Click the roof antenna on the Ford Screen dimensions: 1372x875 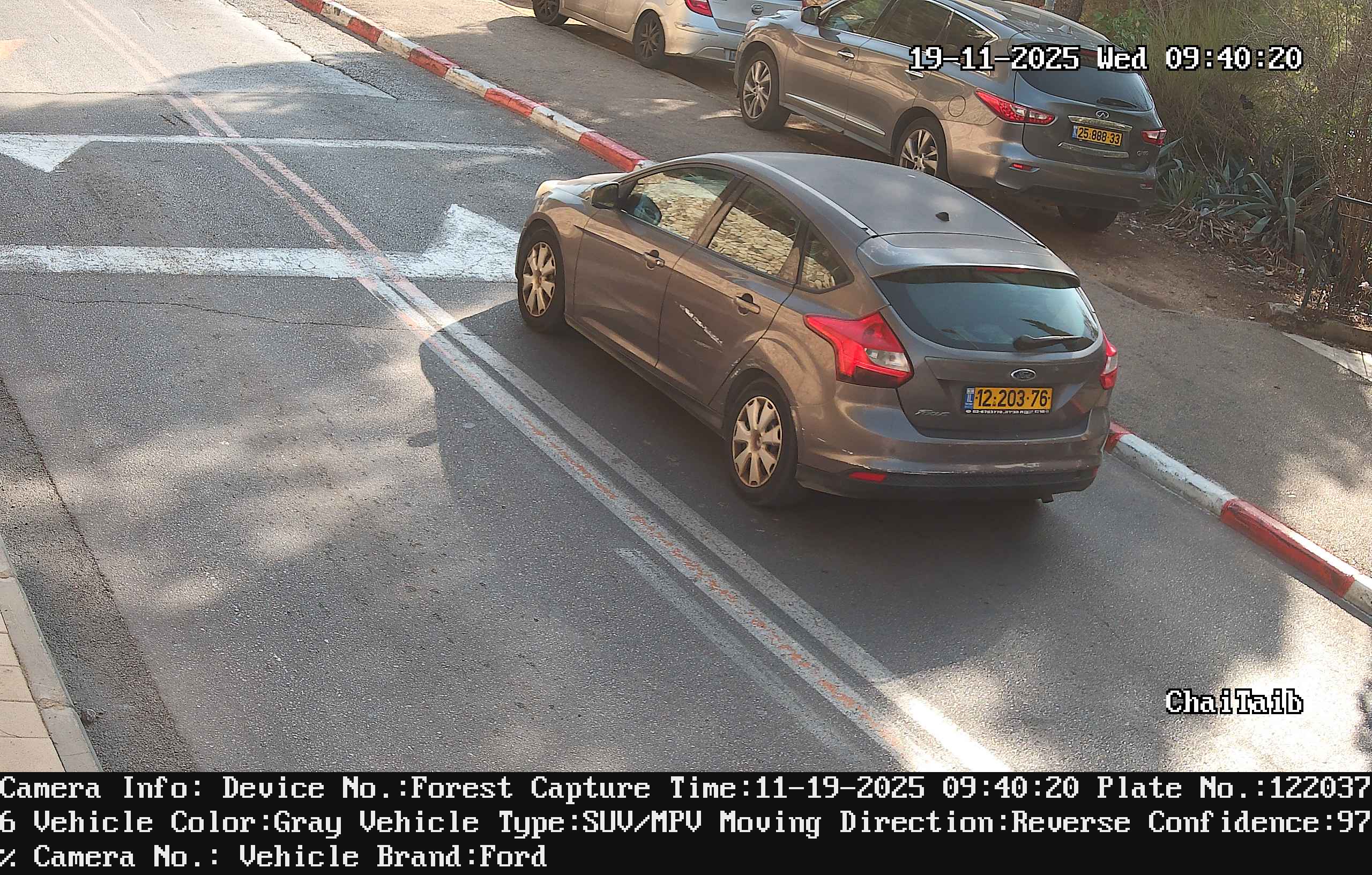[943, 217]
